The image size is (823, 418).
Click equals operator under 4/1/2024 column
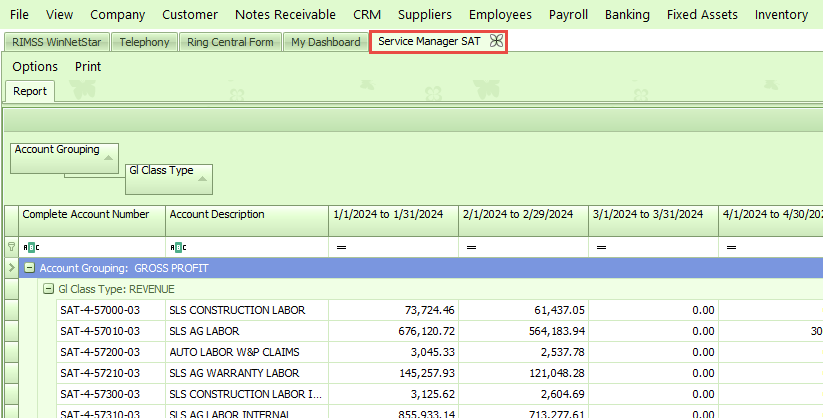coord(731,246)
